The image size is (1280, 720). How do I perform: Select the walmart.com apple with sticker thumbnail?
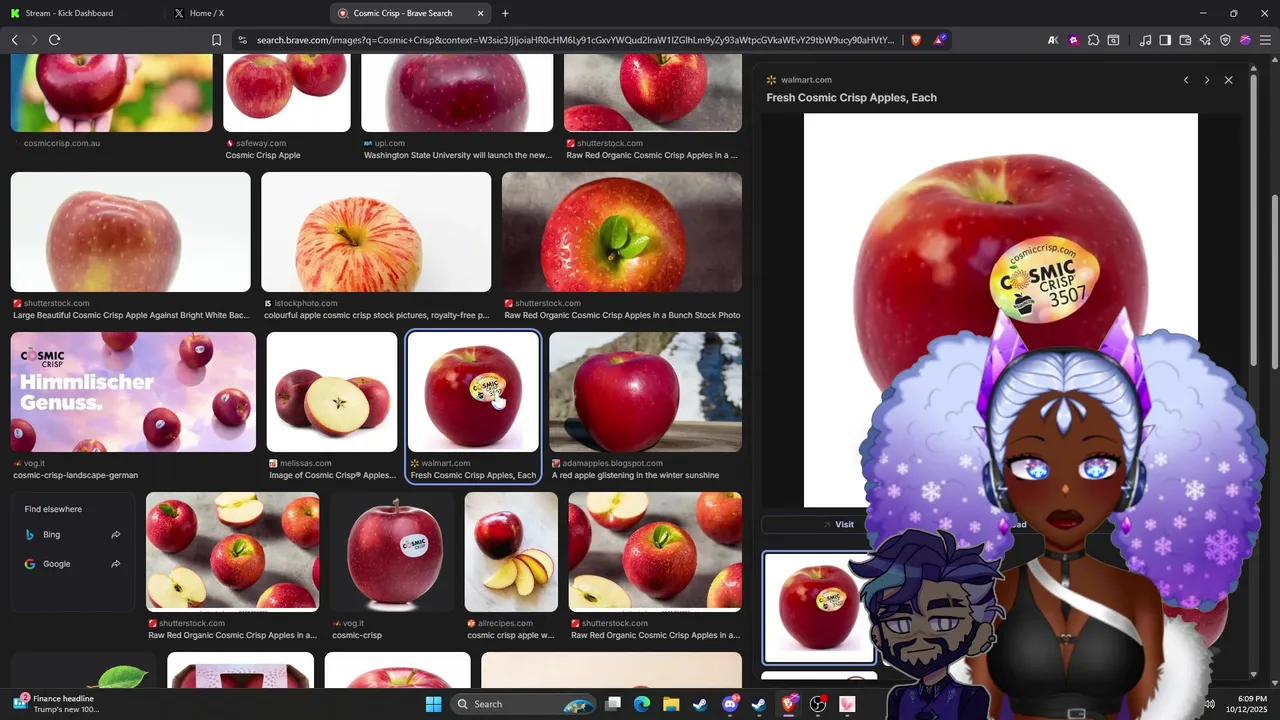point(473,392)
